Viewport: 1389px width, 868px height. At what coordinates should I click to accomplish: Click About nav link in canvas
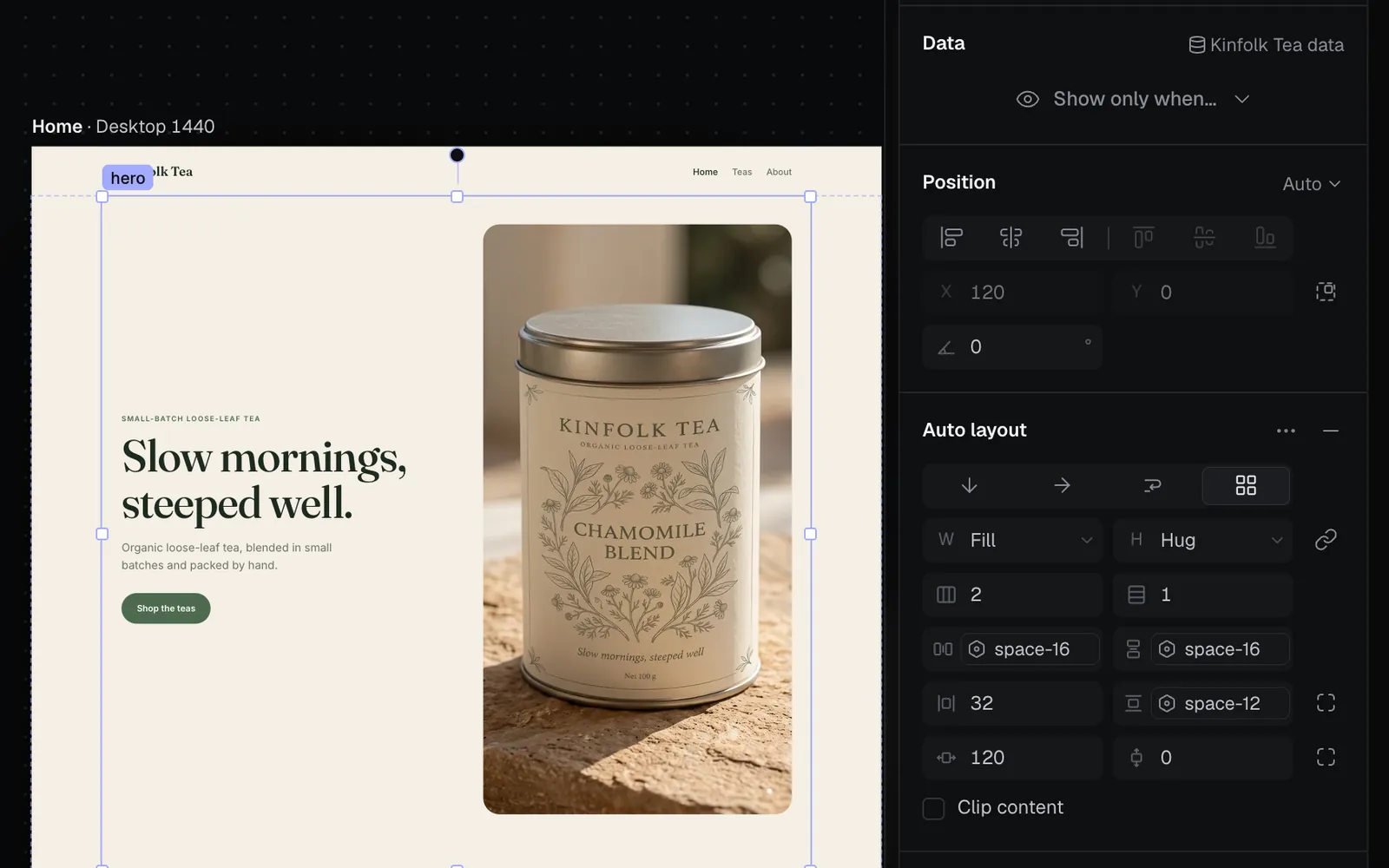click(779, 172)
